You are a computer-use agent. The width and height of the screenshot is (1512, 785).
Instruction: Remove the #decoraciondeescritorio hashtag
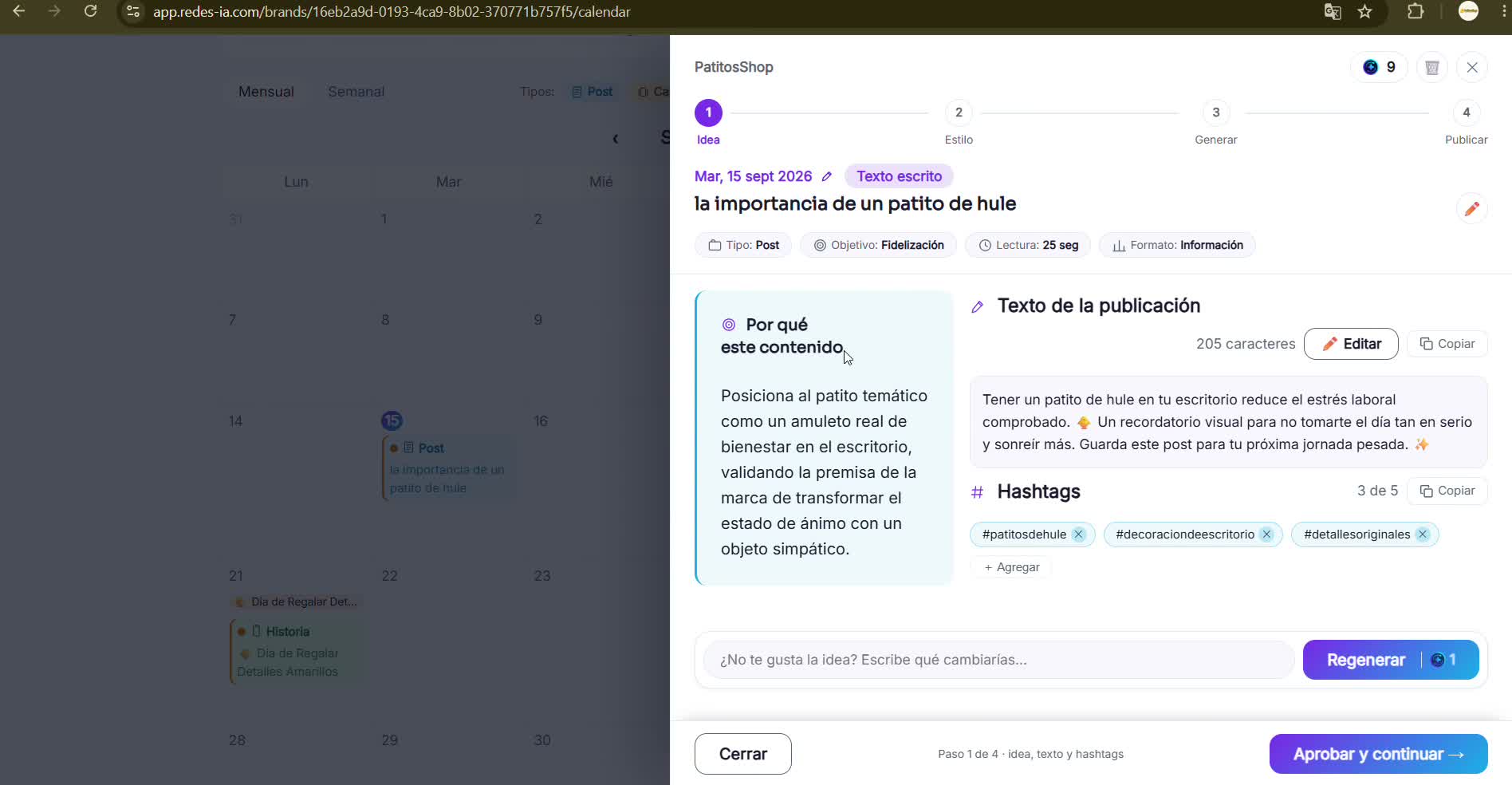point(1266,535)
